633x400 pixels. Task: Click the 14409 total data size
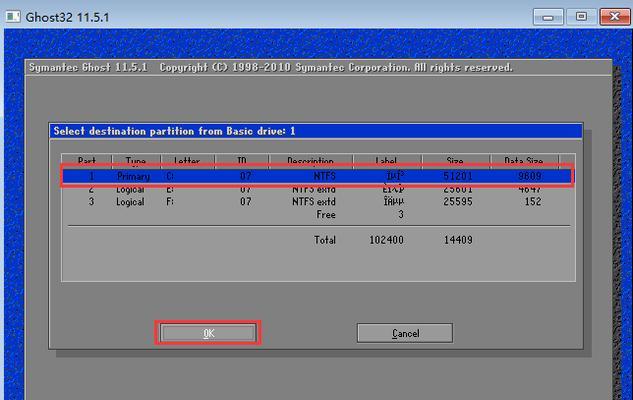458,240
